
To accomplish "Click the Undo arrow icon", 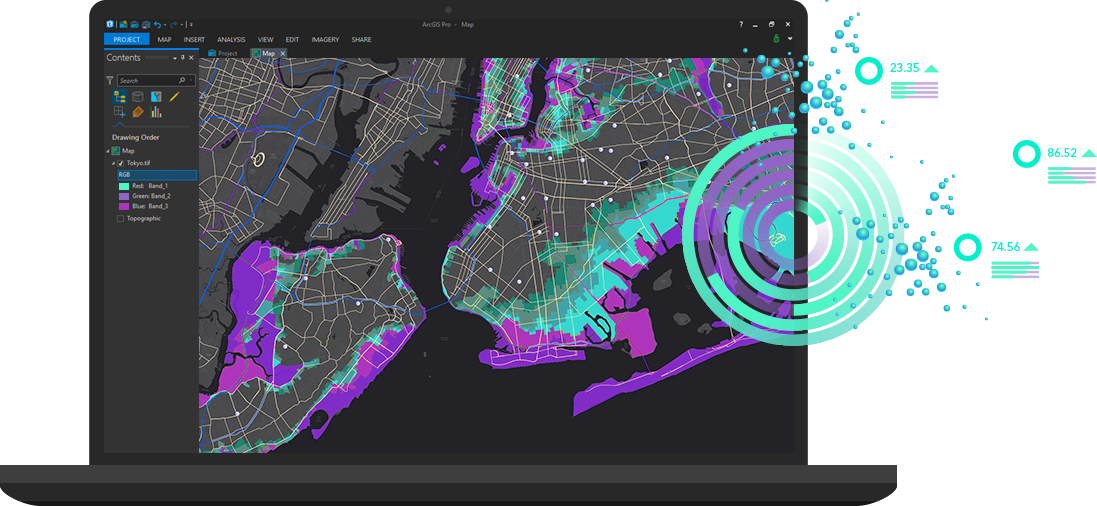I will pos(157,24).
